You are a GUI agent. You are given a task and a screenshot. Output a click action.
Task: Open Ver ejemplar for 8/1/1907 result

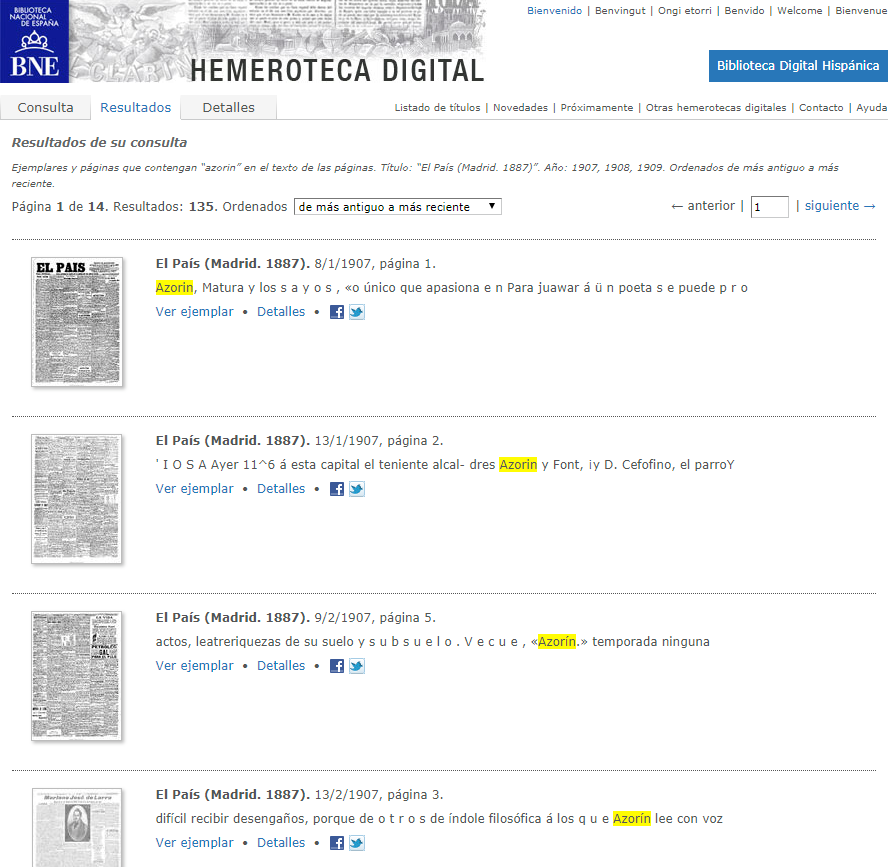click(x=194, y=312)
